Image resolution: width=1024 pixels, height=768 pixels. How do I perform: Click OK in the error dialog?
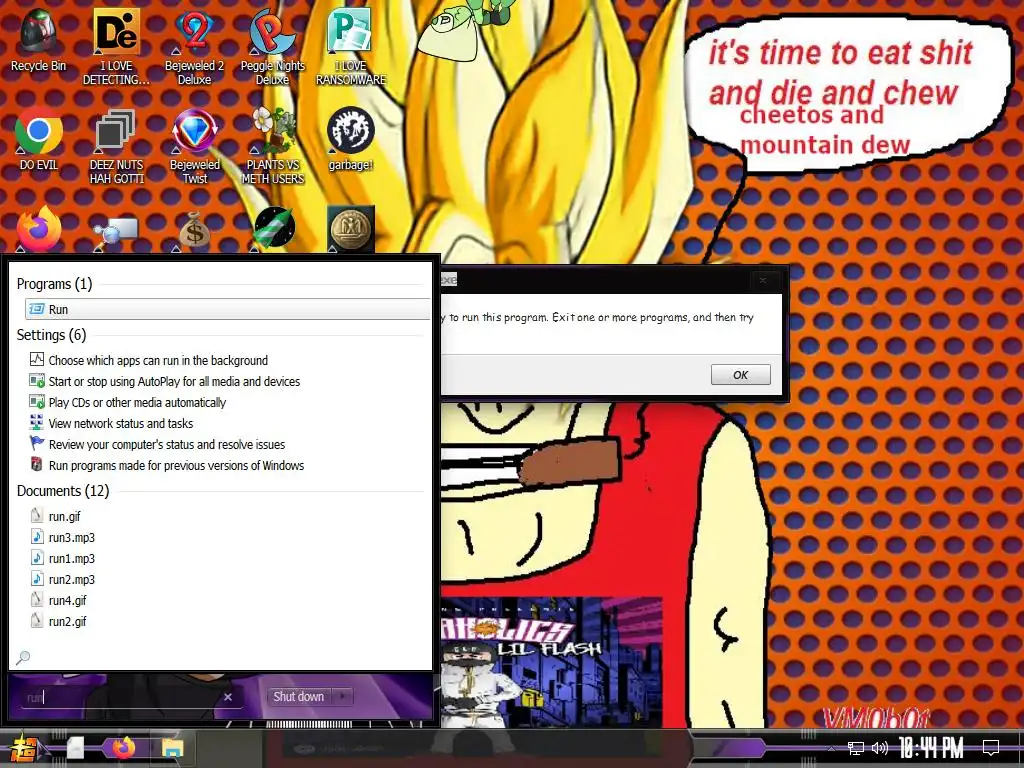pos(741,374)
